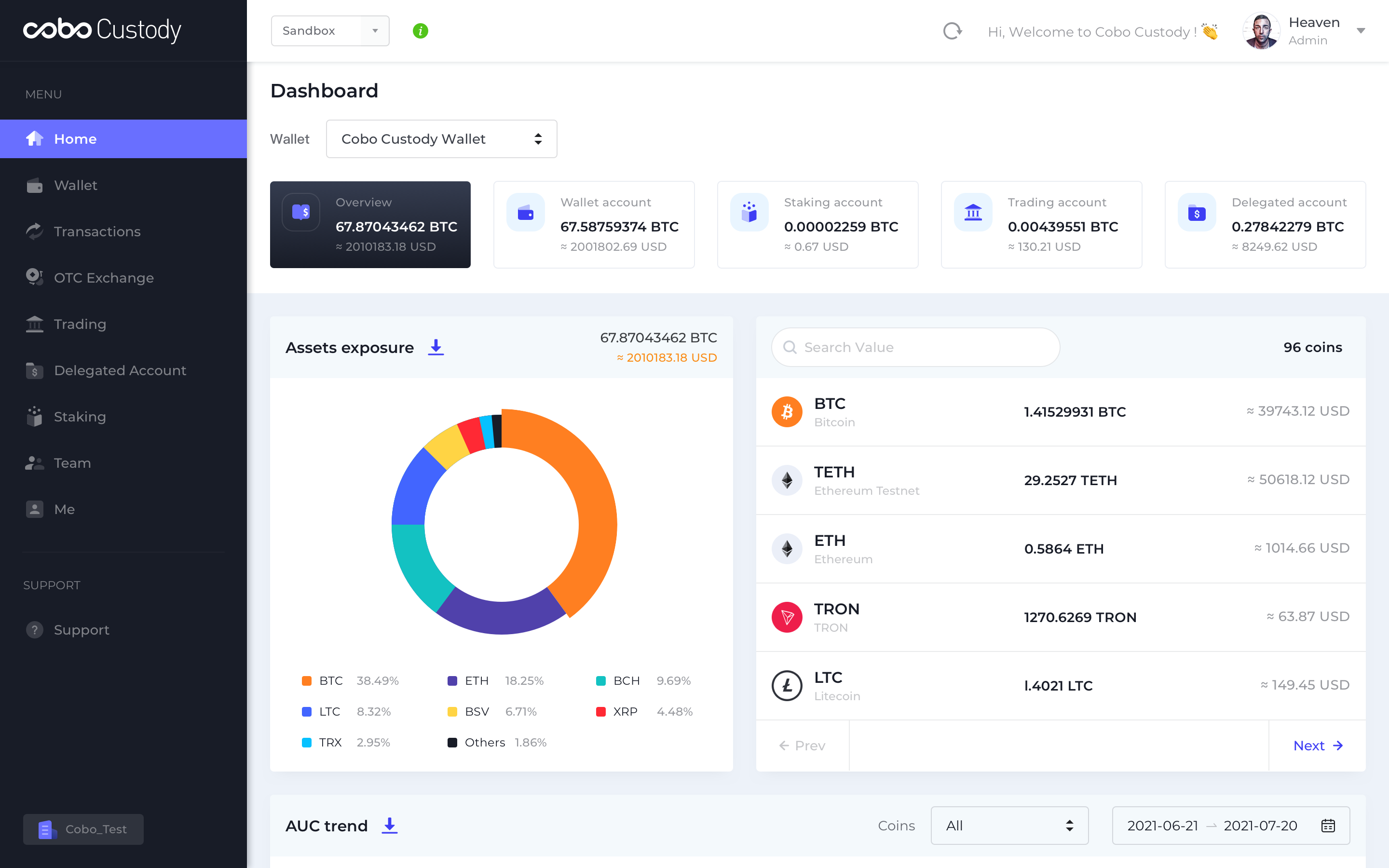Click the TRON coin icon
This screenshot has width=1389, height=868.
pyautogui.click(x=787, y=617)
